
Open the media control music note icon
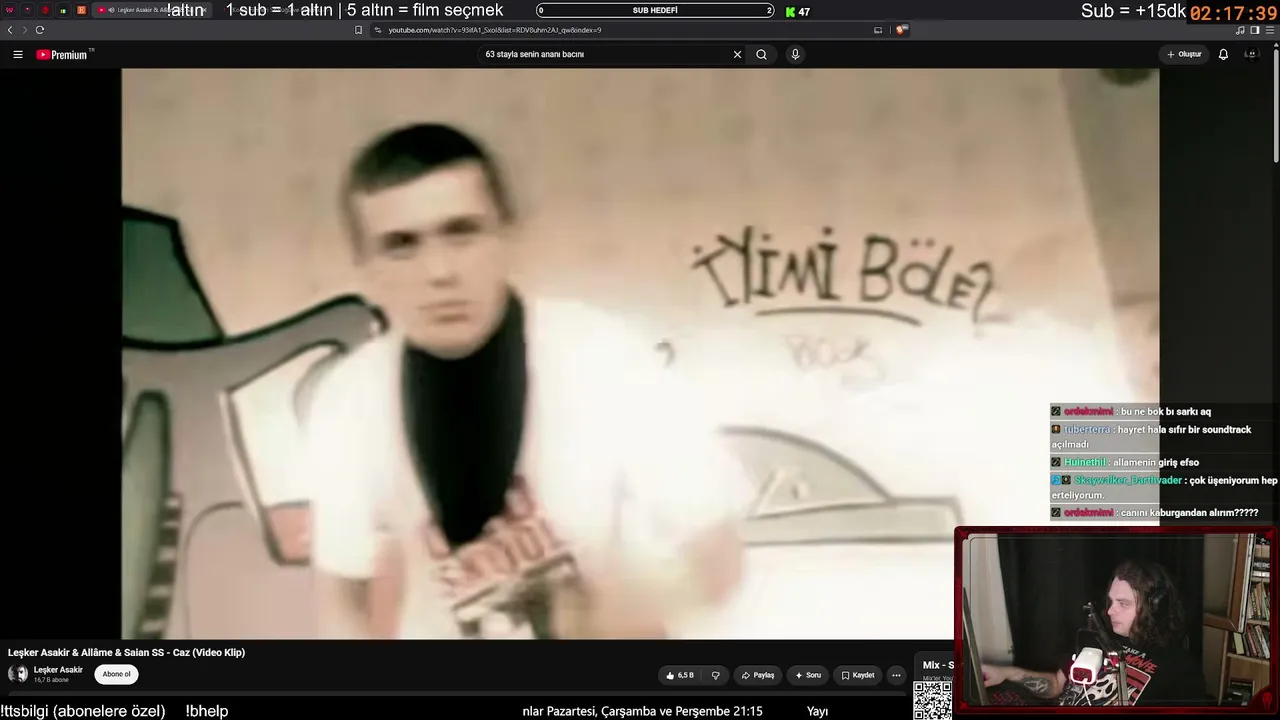coord(1240,30)
